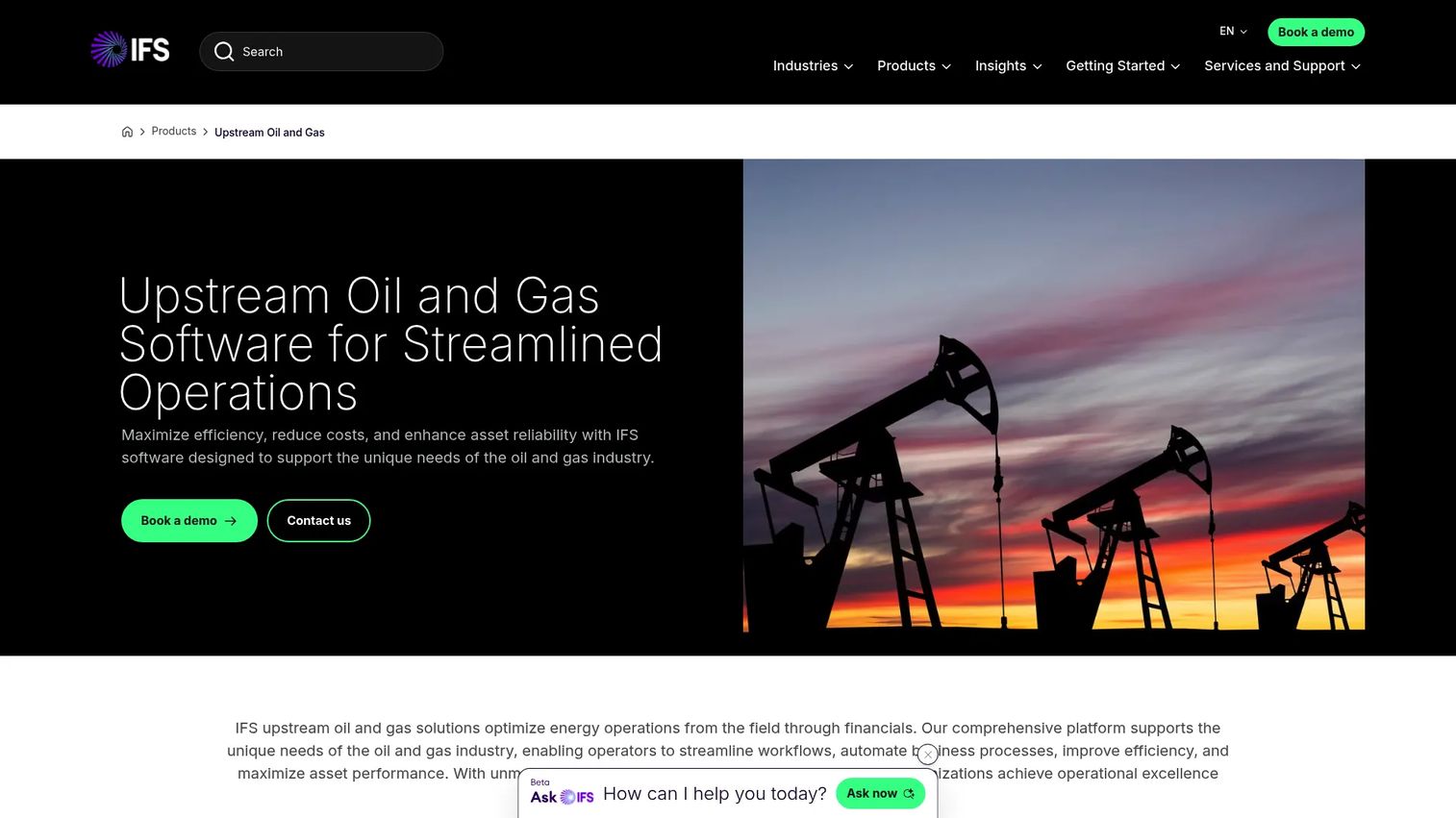The height and width of the screenshot is (818, 1456).
Task: Open the Services and Support menu
Action: coord(1282,66)
